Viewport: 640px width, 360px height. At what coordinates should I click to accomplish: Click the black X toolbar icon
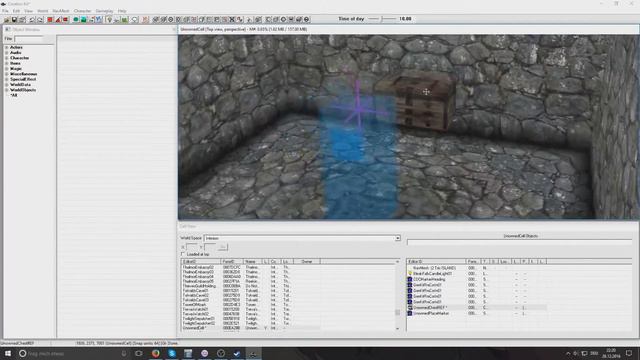[232, 19]
